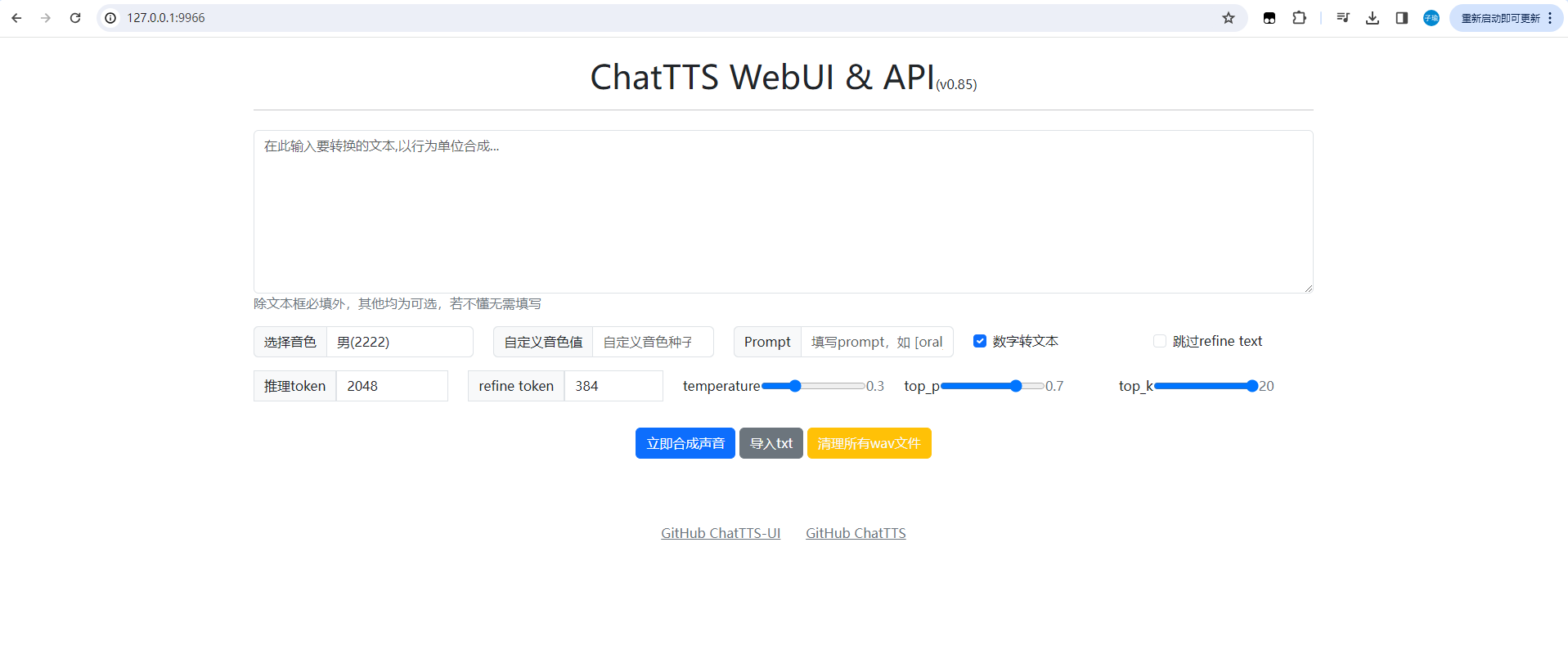1568x659 pixels.
Task: Reload the page with refresh icon
Action: click(75, 18)
